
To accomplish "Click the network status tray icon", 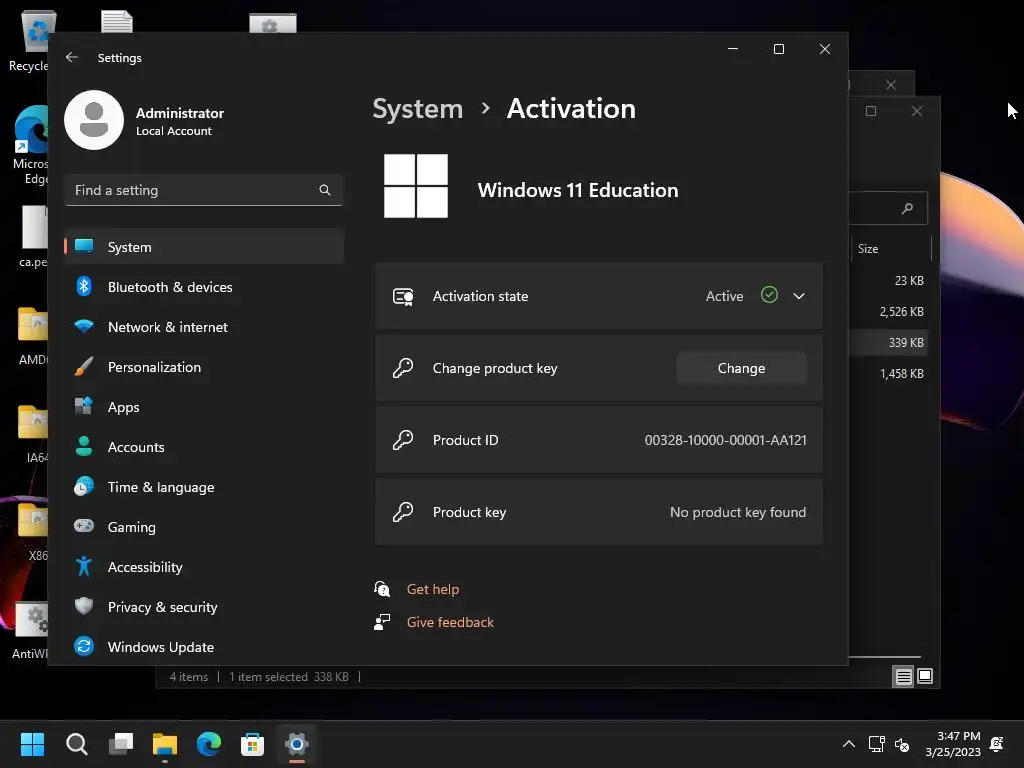I will click(876, 744).
